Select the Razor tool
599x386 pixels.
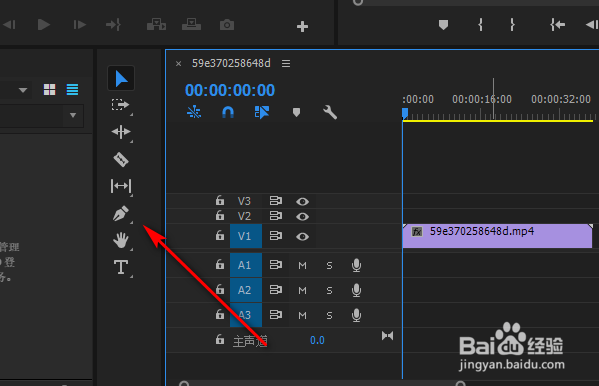121,159
